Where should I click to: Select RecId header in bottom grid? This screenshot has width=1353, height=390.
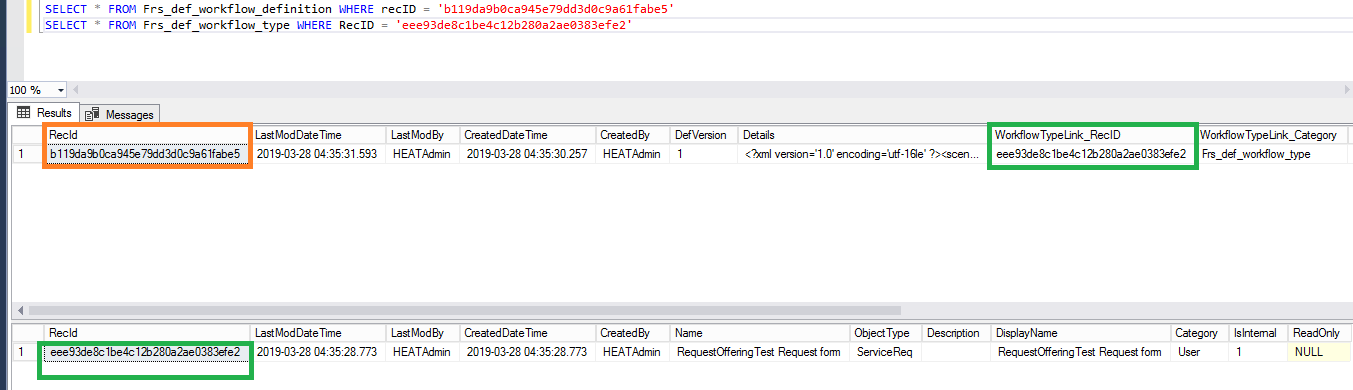click(x=147, y=333)
